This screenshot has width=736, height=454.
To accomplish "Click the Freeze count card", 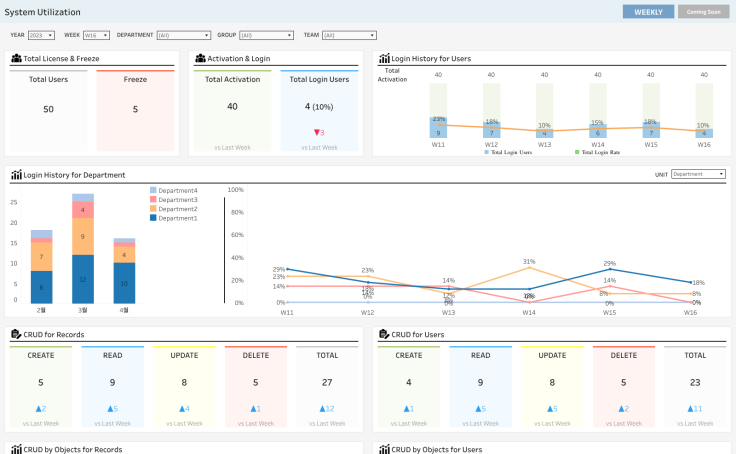I will (135, 111).
